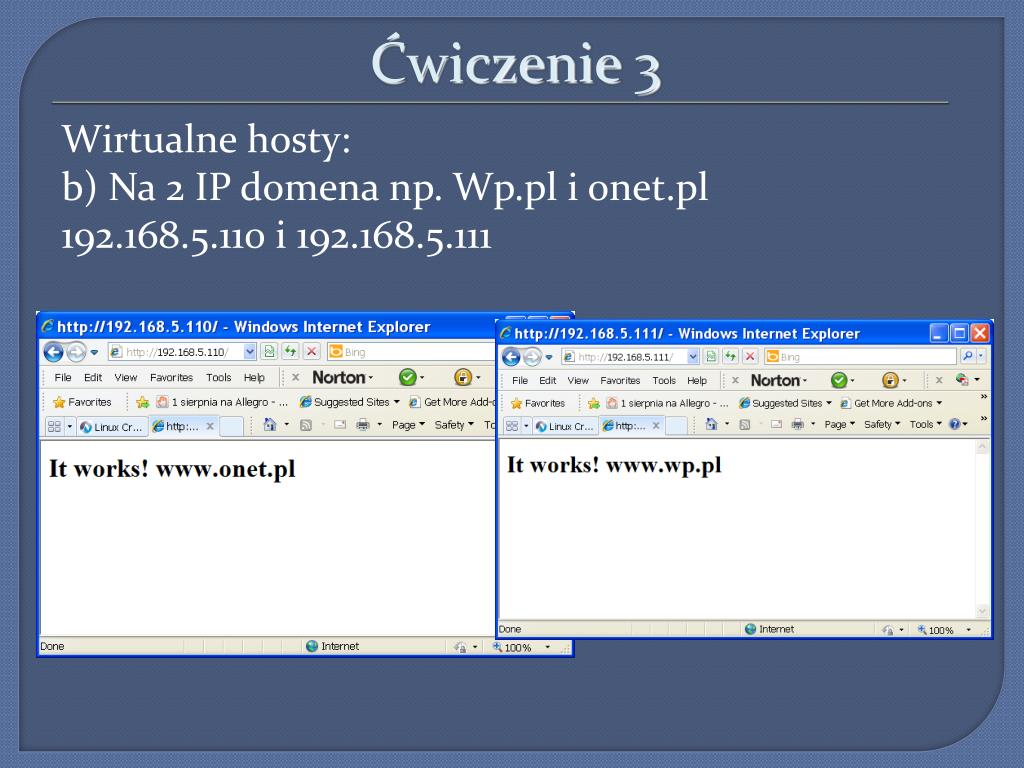
Task: Click Feeds RSS icon in 192.168.5.110 window
Action: click(306, 425)
